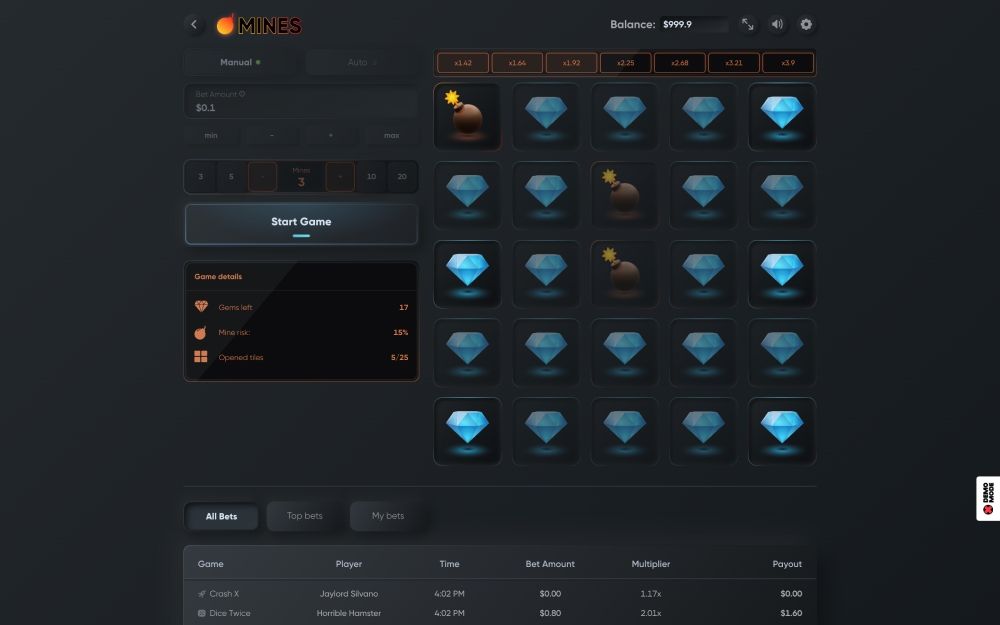Toggle fullscreen with the expand arrows icon
This screenshot has height=625, width=1000.
(747, 24)
